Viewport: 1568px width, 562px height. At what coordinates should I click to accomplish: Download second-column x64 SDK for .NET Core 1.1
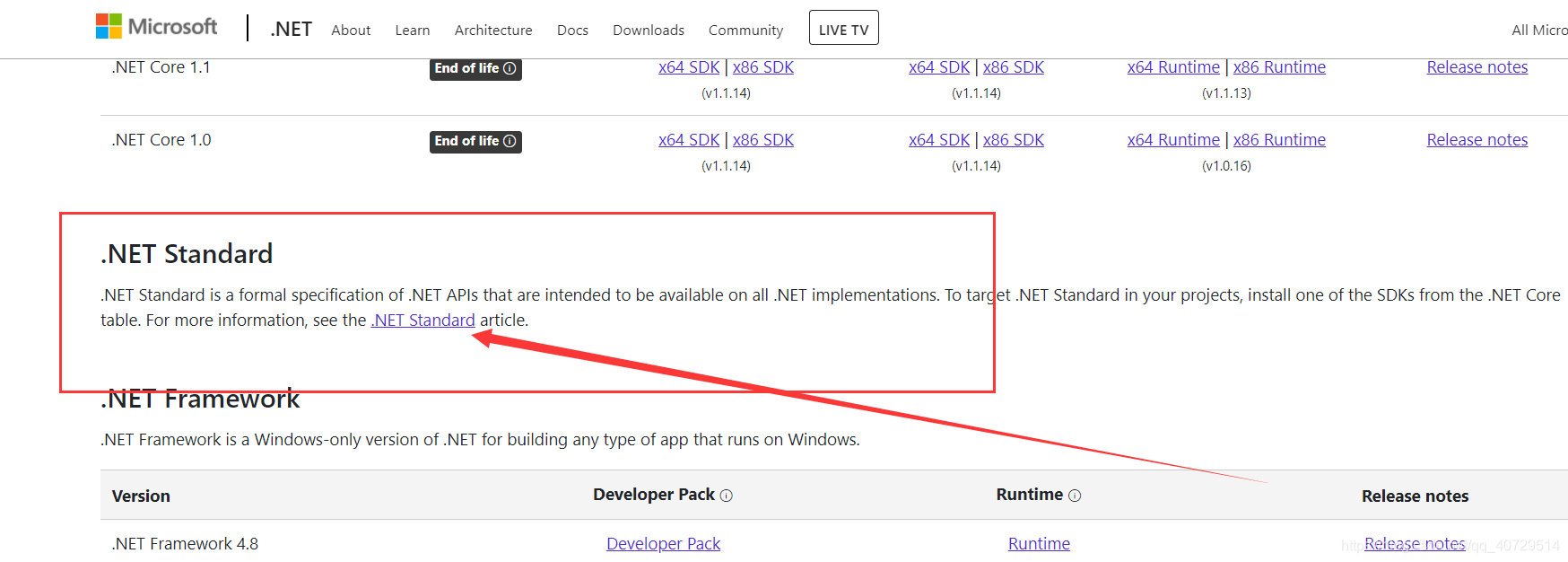pyautogui.click(x=939, y=67)
